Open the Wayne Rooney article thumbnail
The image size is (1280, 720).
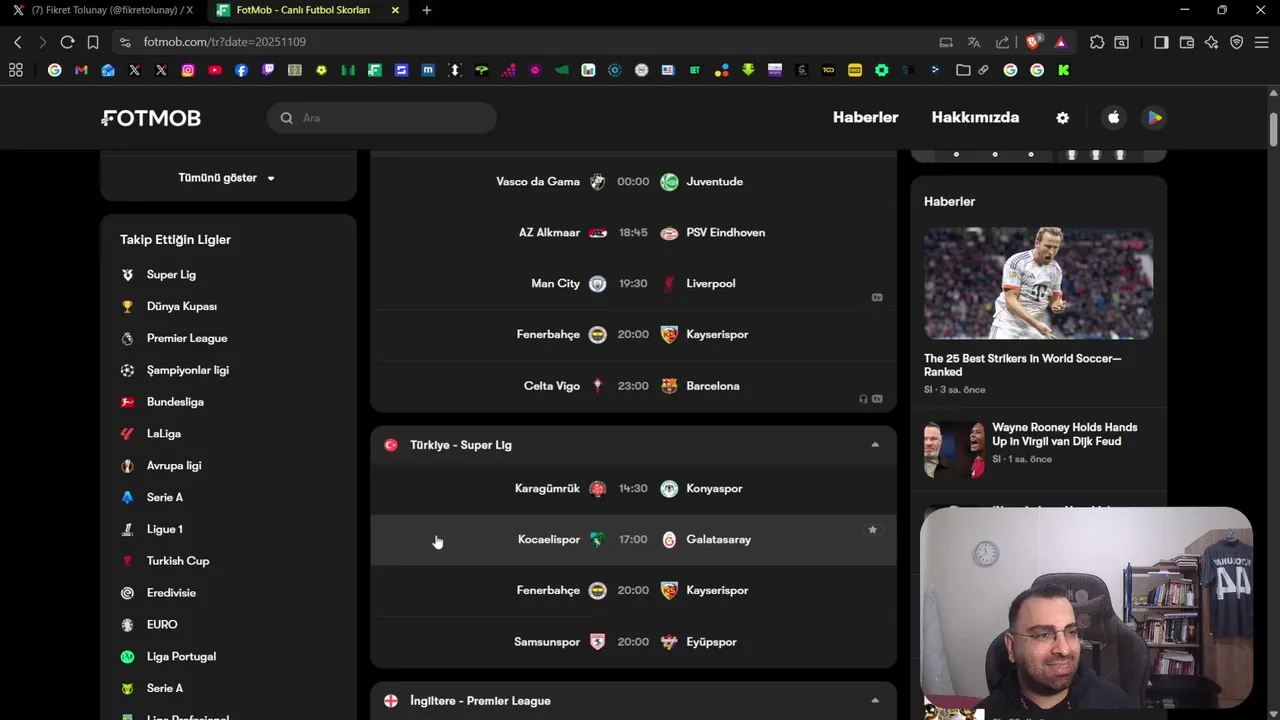point(954,450)
